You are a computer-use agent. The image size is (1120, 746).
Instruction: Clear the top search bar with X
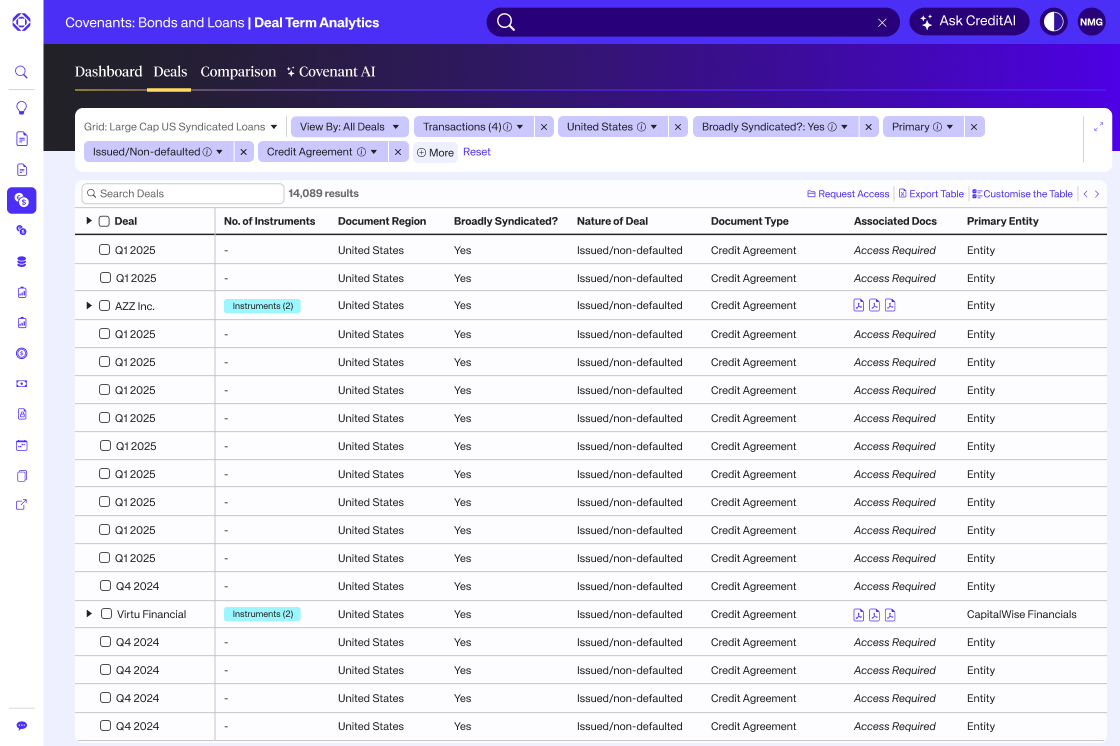(x=882, y=22)
